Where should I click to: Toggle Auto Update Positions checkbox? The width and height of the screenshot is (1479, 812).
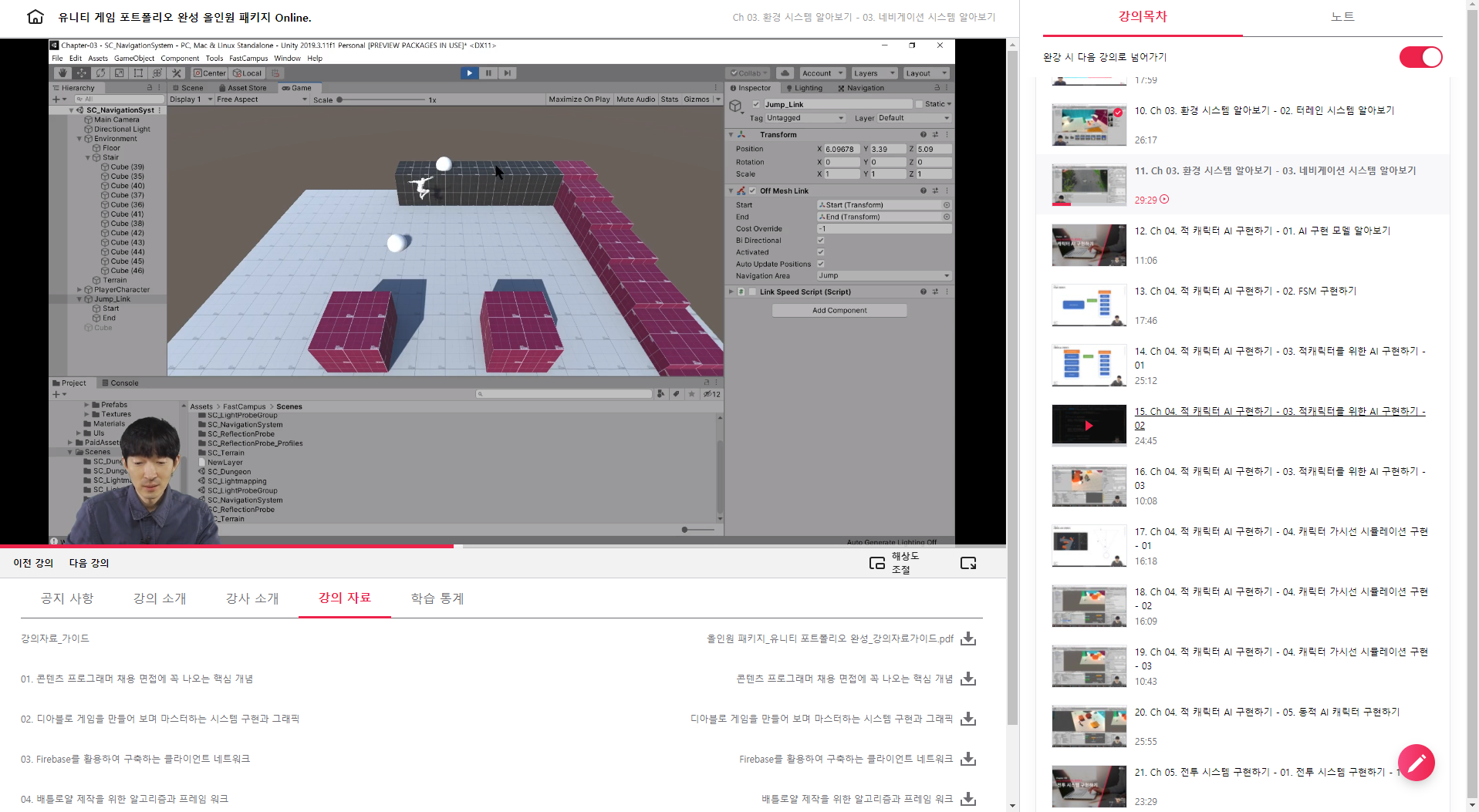tap(821, 264)
